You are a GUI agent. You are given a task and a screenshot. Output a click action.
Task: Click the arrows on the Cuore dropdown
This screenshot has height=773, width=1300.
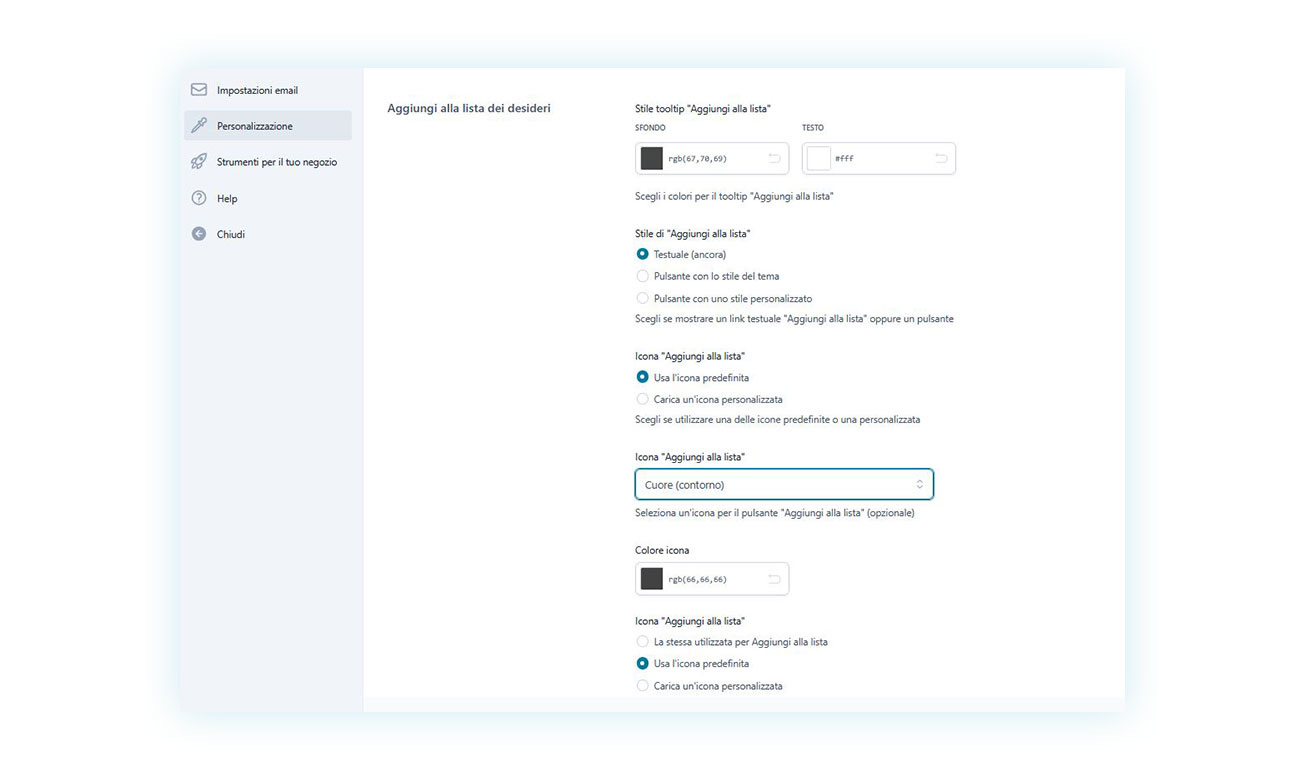pyautogui.click(x=919, y=485)
